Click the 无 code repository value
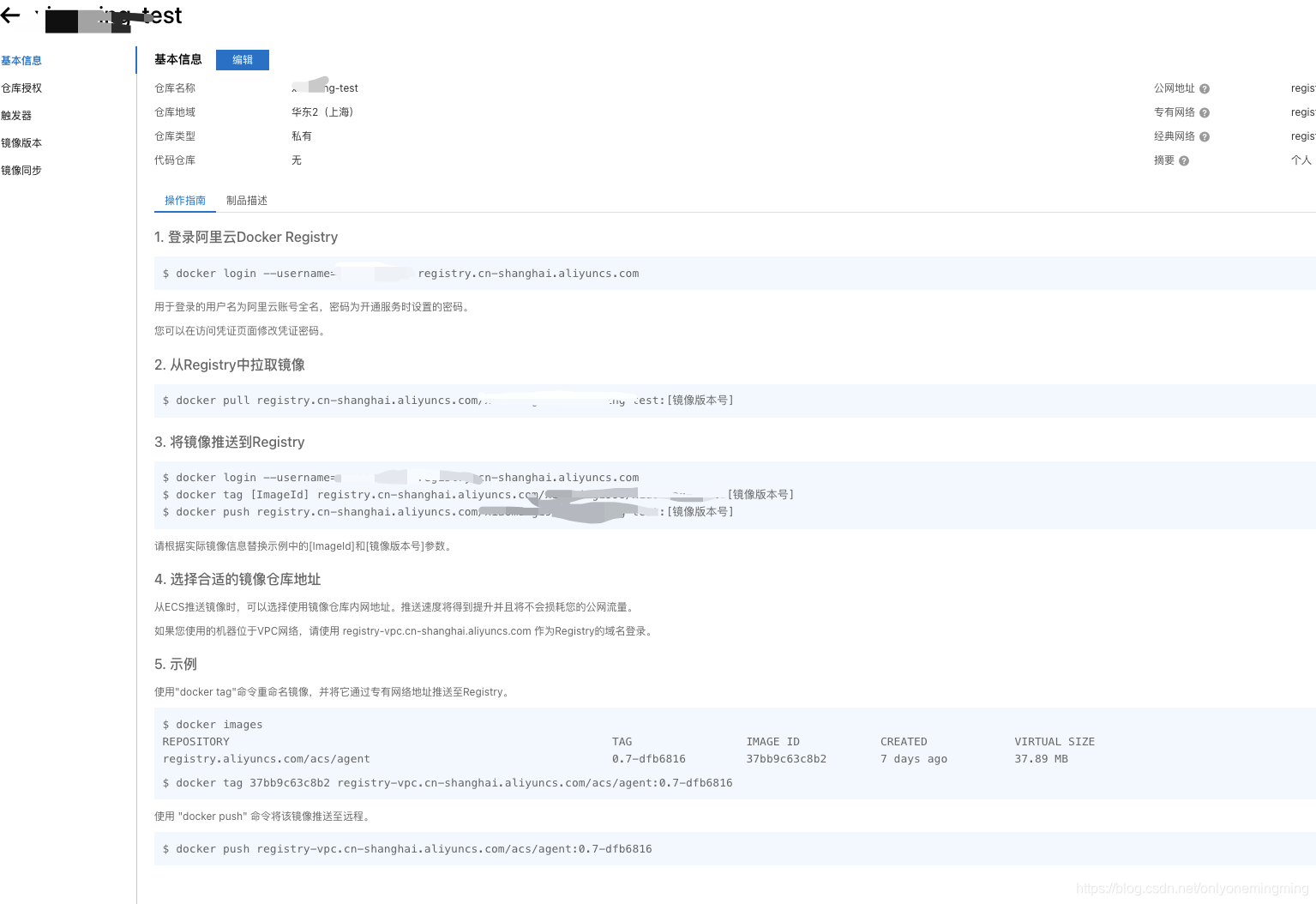1316x904 pixels. (x=297, y=160)
